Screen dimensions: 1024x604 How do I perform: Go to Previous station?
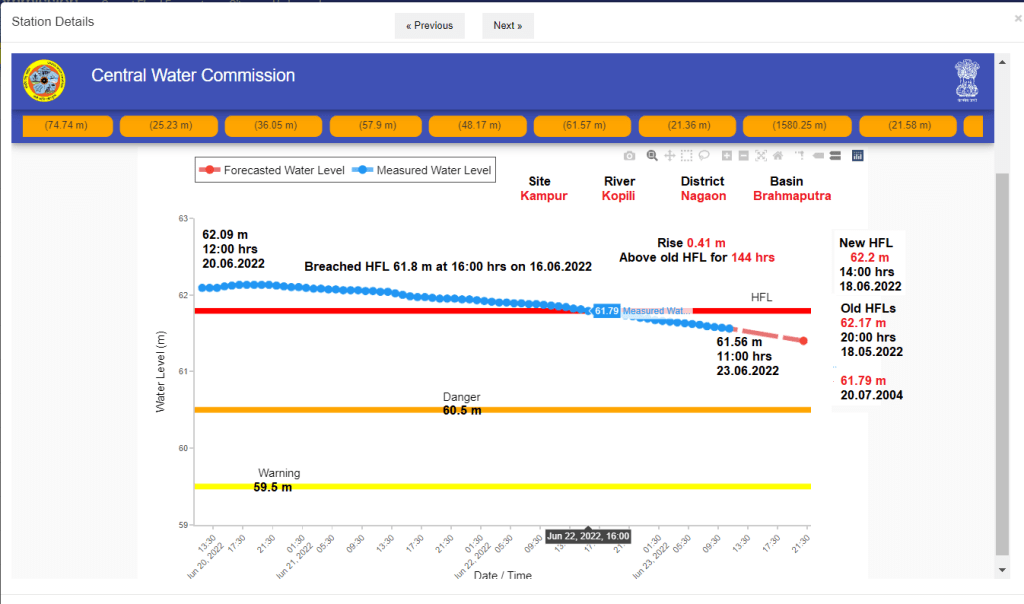click(x=429, y=25)
